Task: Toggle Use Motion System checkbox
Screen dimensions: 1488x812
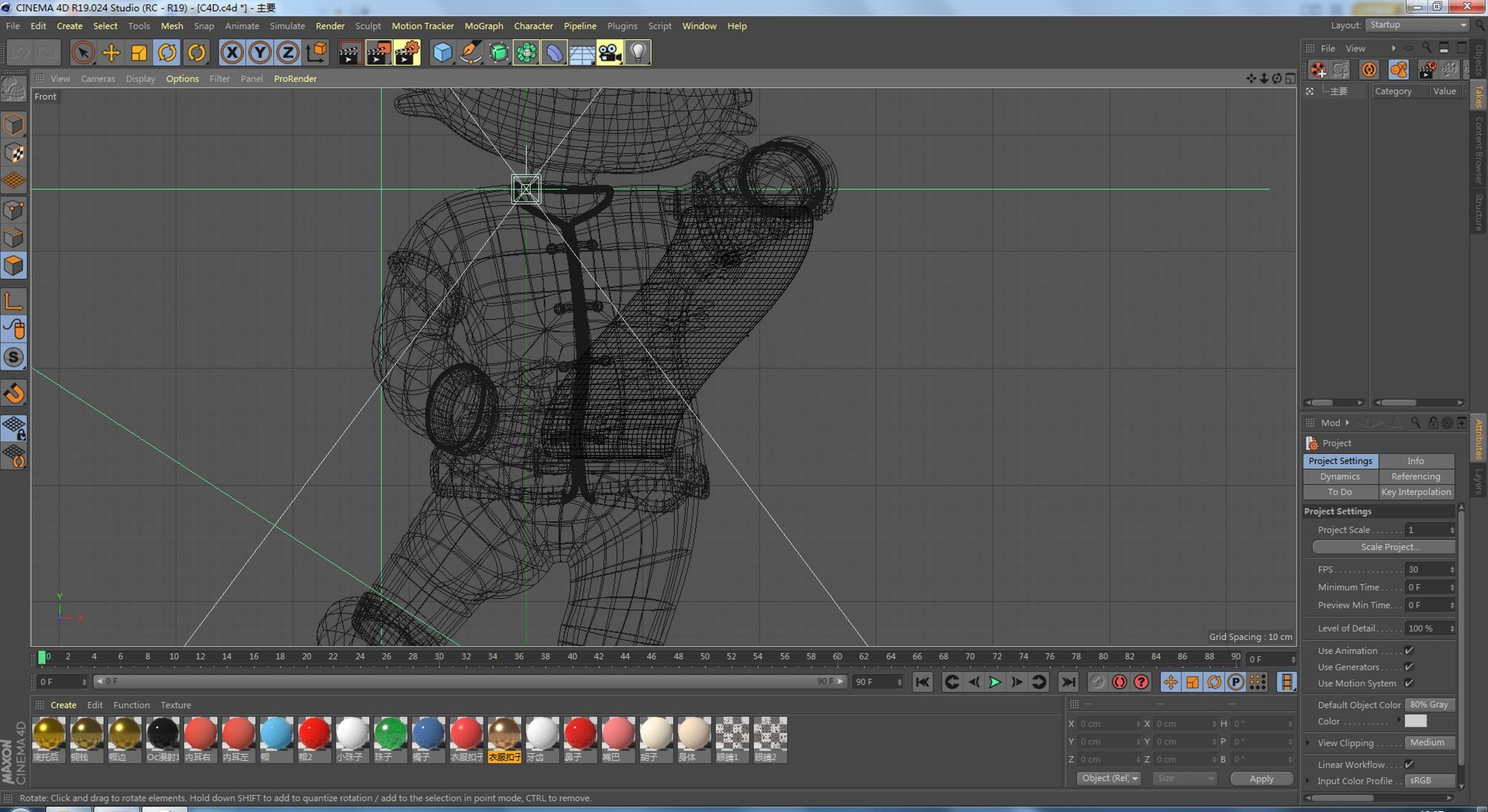Action: click(x=1409, y=683)
